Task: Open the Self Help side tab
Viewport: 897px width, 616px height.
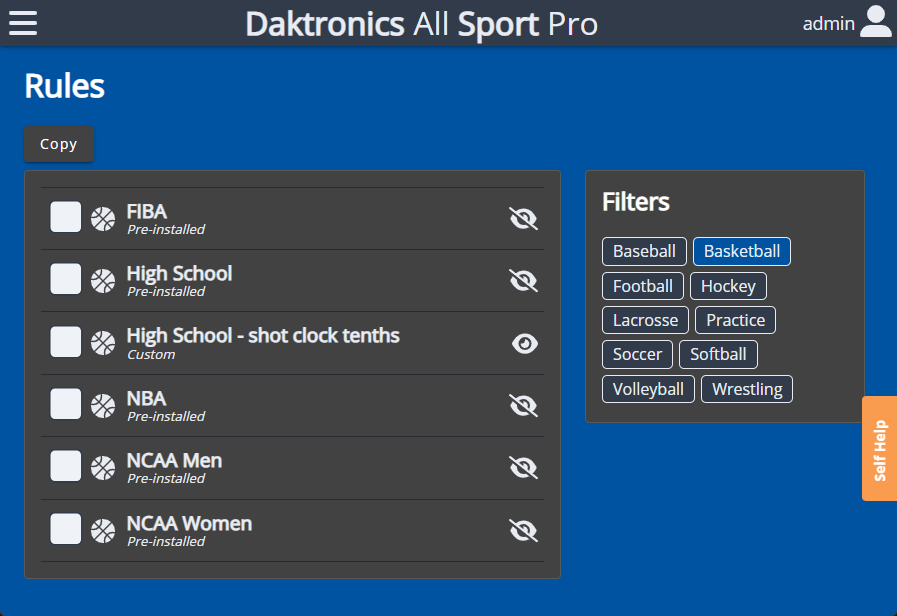Action: [x=880, y=449]
